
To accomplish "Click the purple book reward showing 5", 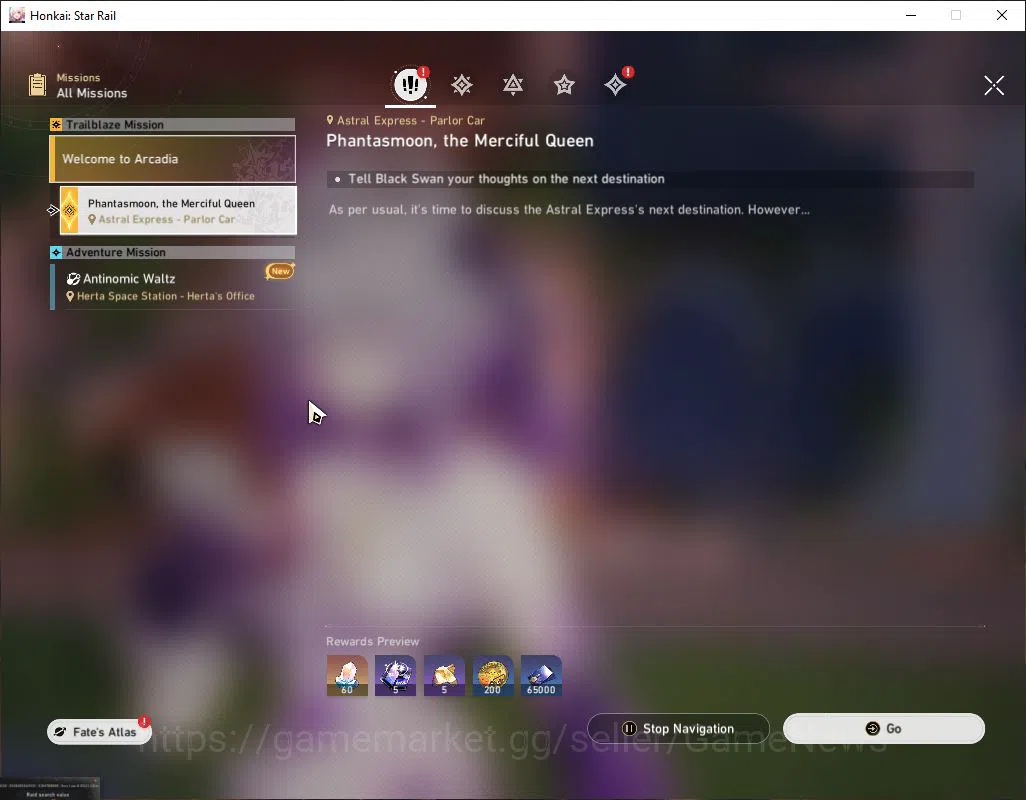I will (395, 676).
